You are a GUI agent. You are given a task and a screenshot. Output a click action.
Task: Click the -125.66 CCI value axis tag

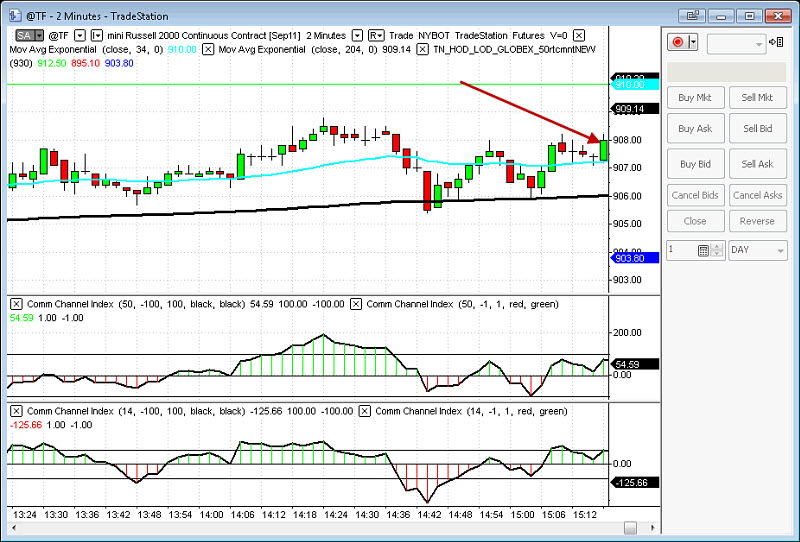(635, 483)
